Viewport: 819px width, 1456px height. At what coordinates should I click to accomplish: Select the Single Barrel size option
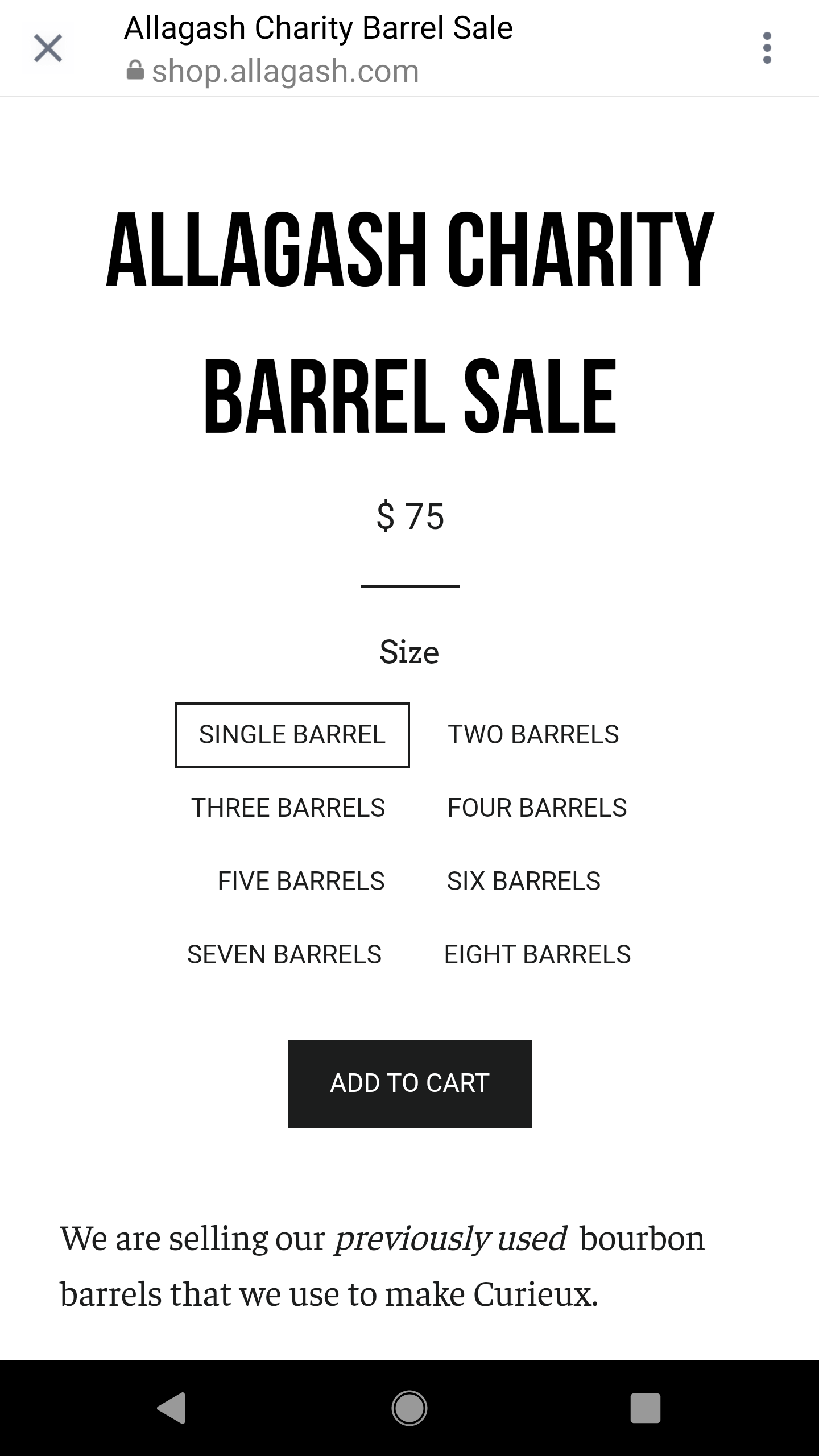(x=292, y=735)
